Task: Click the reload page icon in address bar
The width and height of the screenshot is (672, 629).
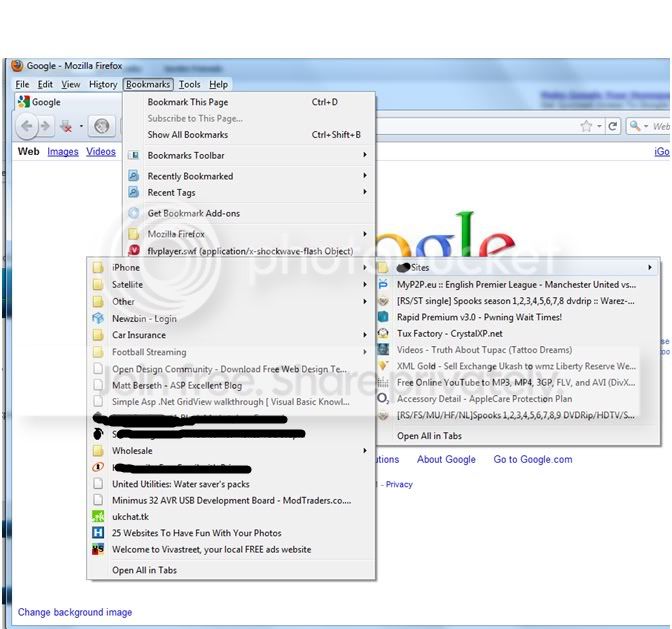Action: pyautogui.click(x=613, y=126)
